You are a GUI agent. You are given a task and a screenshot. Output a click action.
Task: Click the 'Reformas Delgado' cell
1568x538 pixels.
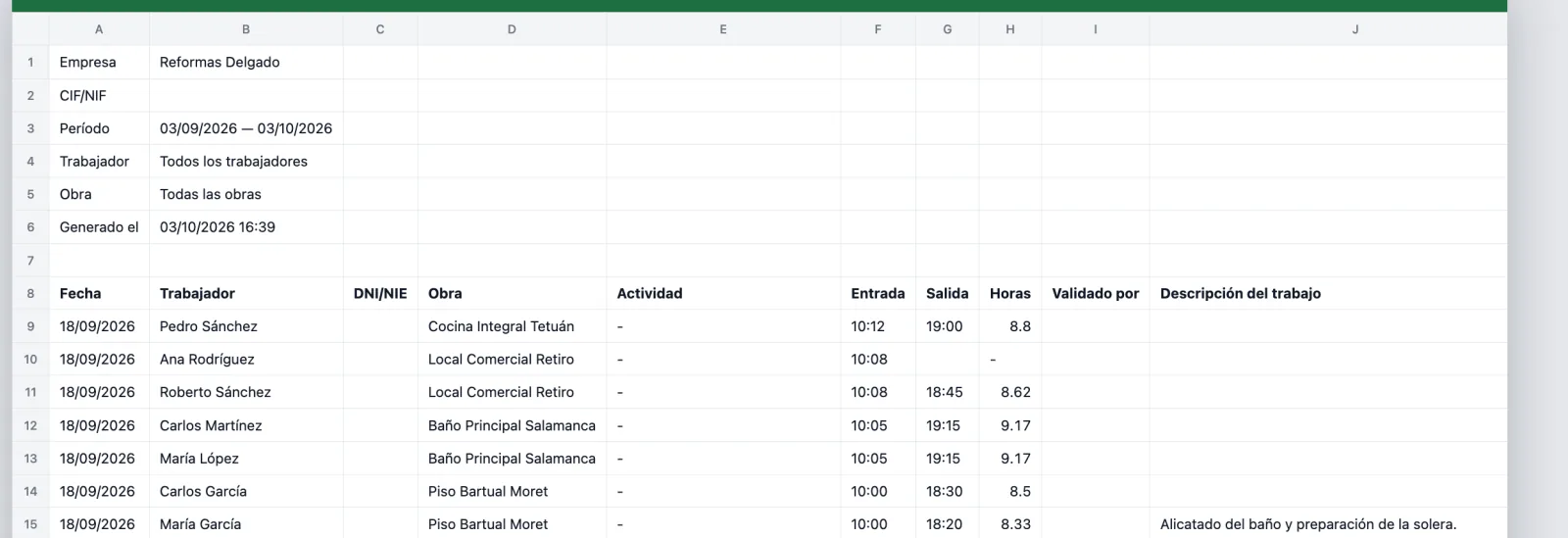(x=246, y=63)
